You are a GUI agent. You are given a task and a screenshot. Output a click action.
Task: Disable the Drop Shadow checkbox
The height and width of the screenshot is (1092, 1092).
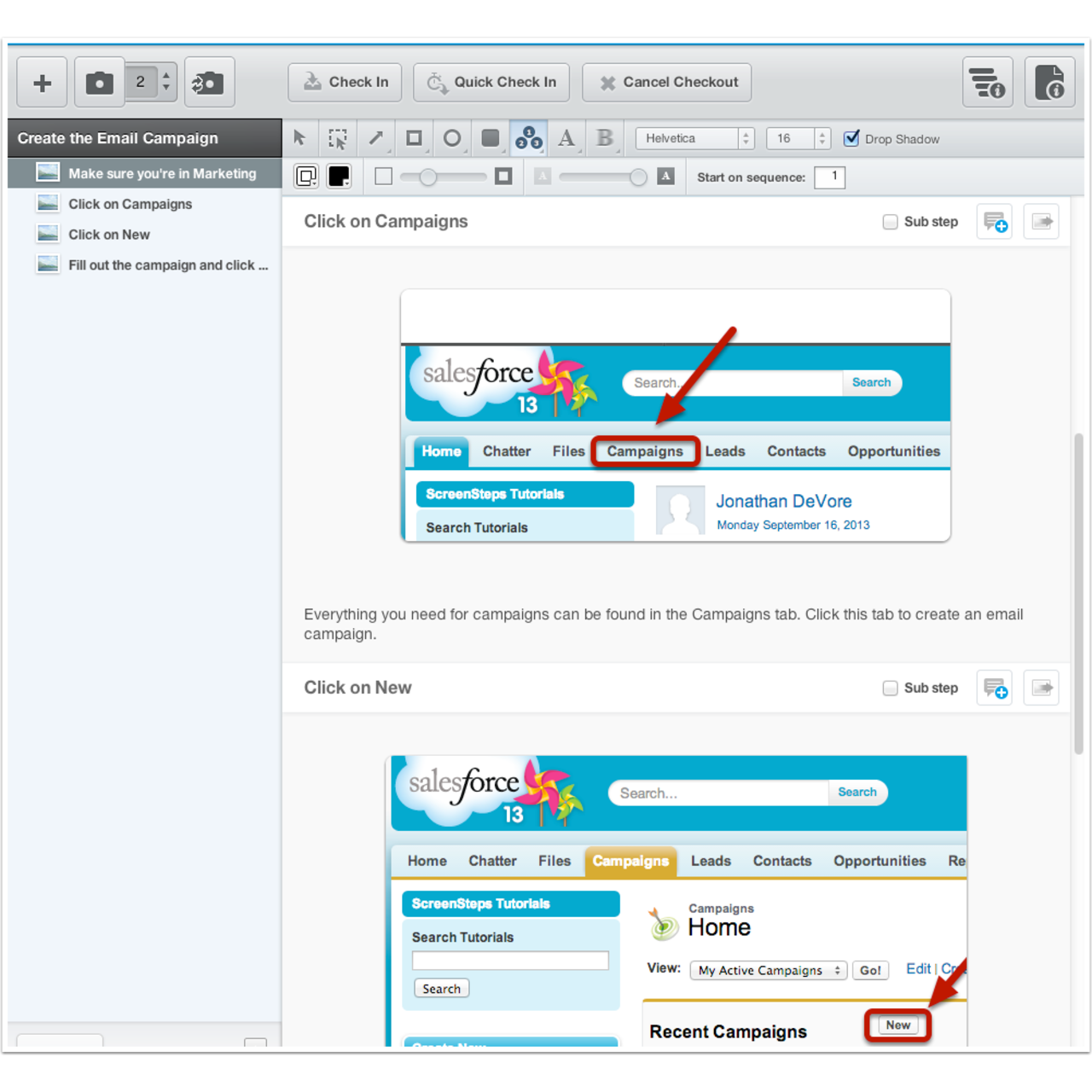click(x=851, y=138)
